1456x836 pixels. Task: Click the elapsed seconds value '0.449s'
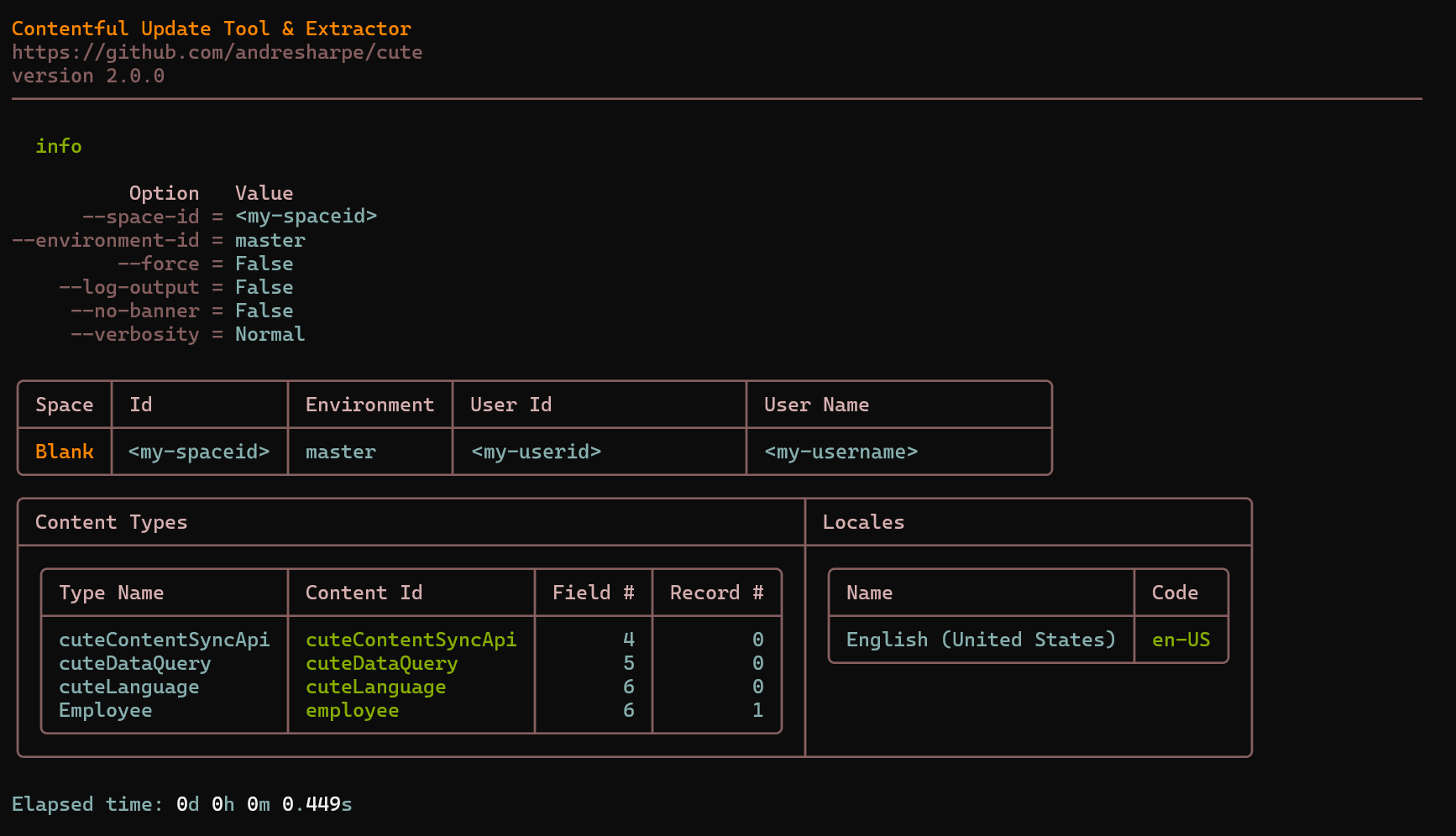pos(317,804)
